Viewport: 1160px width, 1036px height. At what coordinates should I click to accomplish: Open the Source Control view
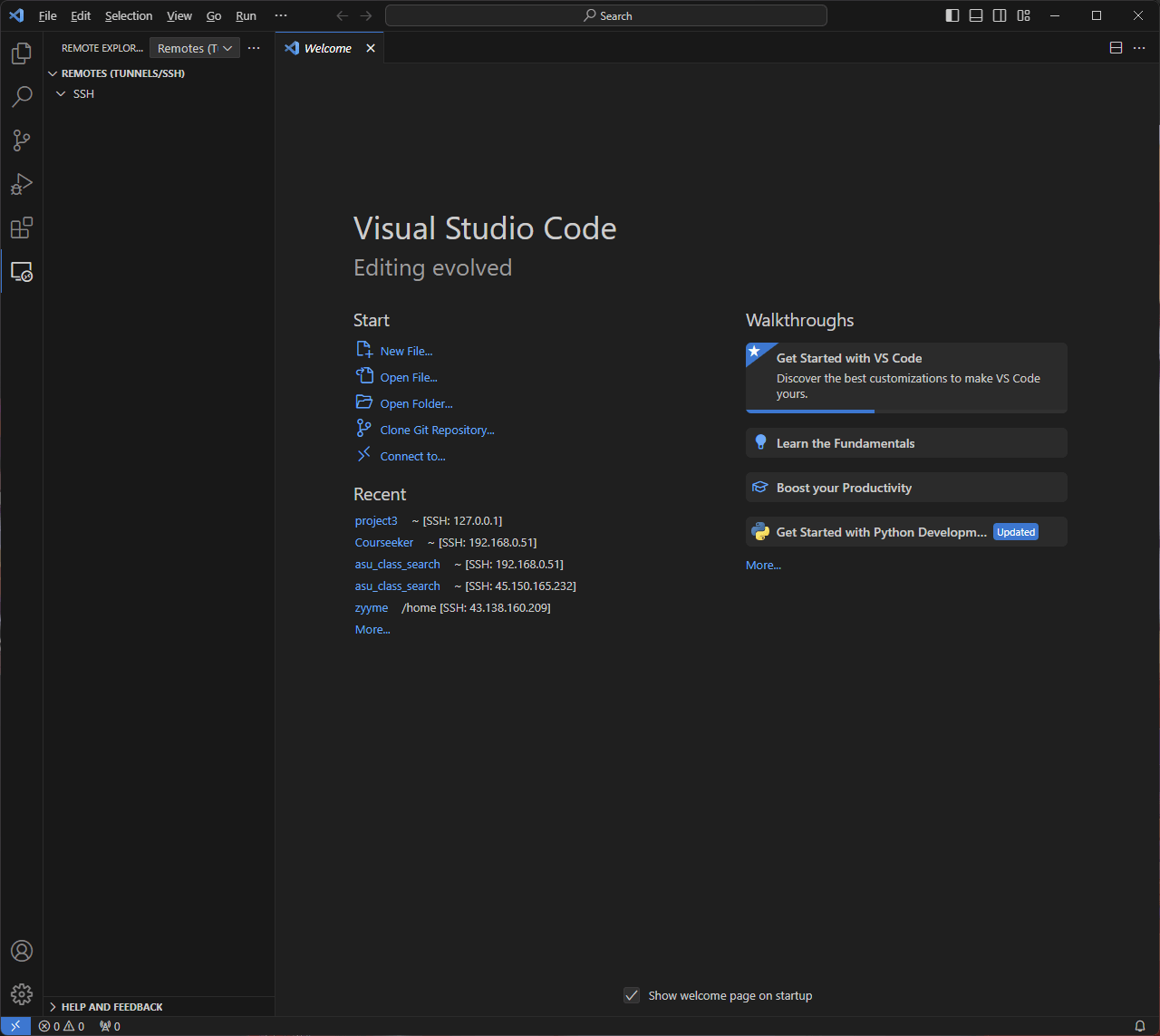[x=22, y=140]
